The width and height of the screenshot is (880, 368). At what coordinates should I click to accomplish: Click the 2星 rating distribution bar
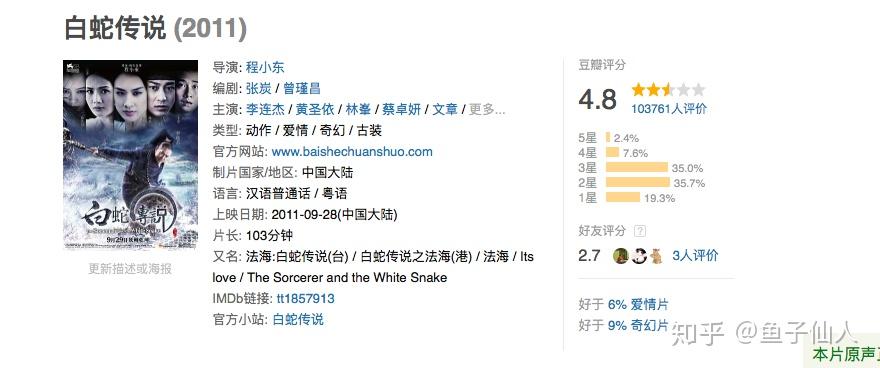point(638,182)
